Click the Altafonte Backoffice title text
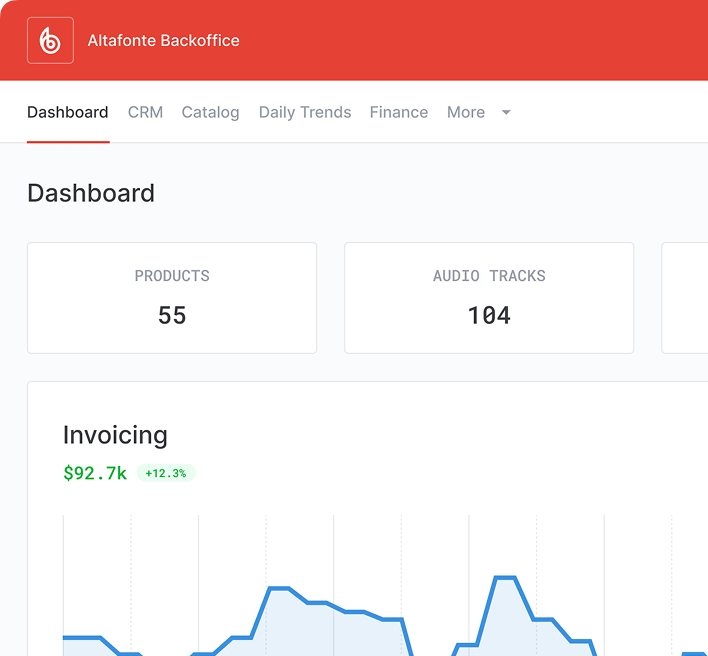 pyautogui.click(x=163, y=41)
